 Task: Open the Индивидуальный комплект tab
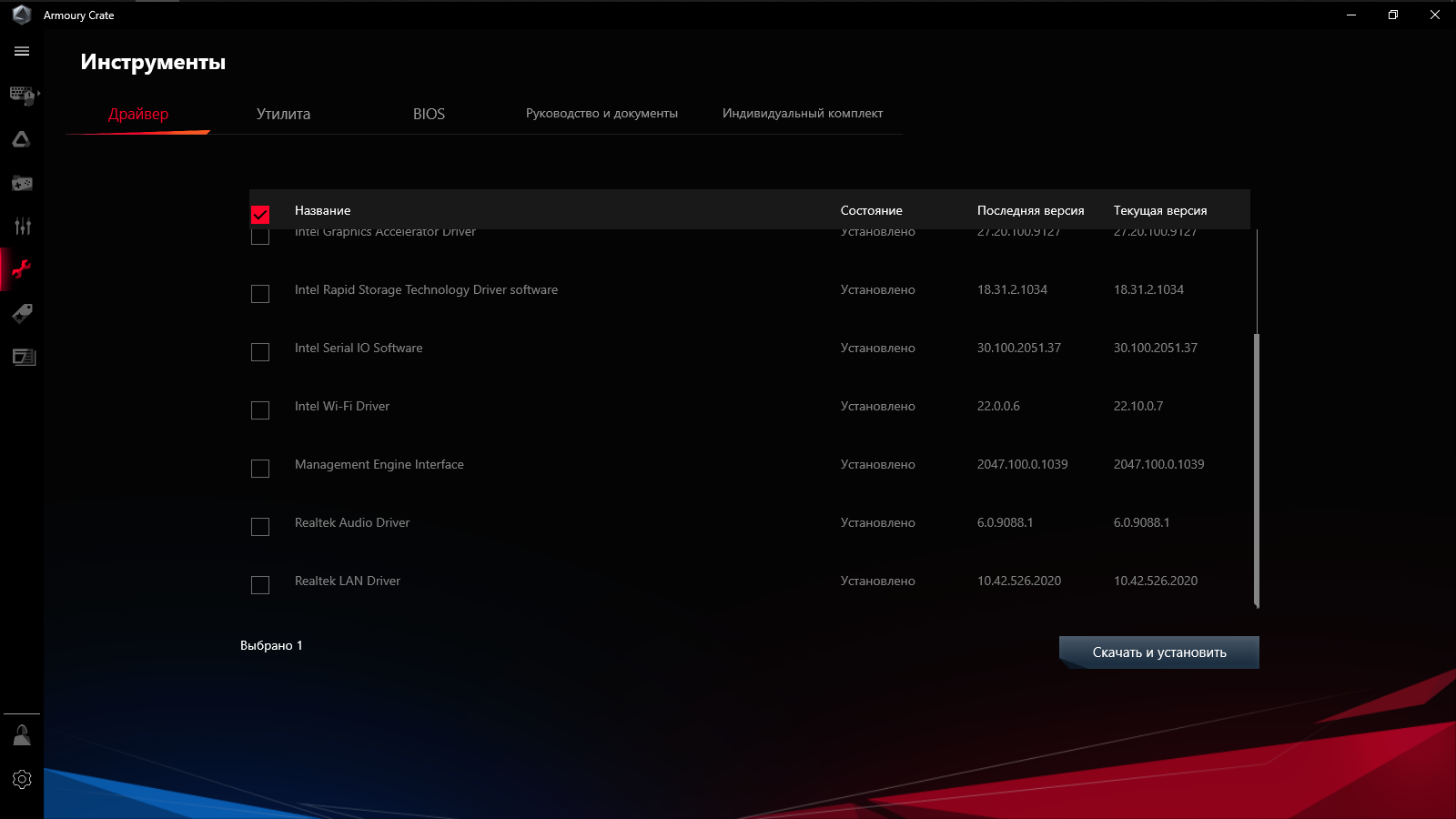pyautogui.click(x=803, y=114)
